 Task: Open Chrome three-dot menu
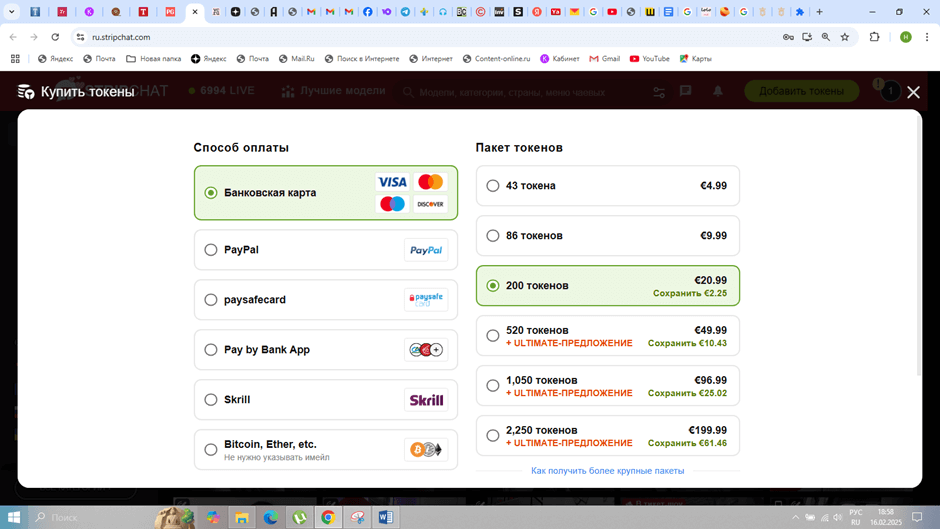[927, 37]
